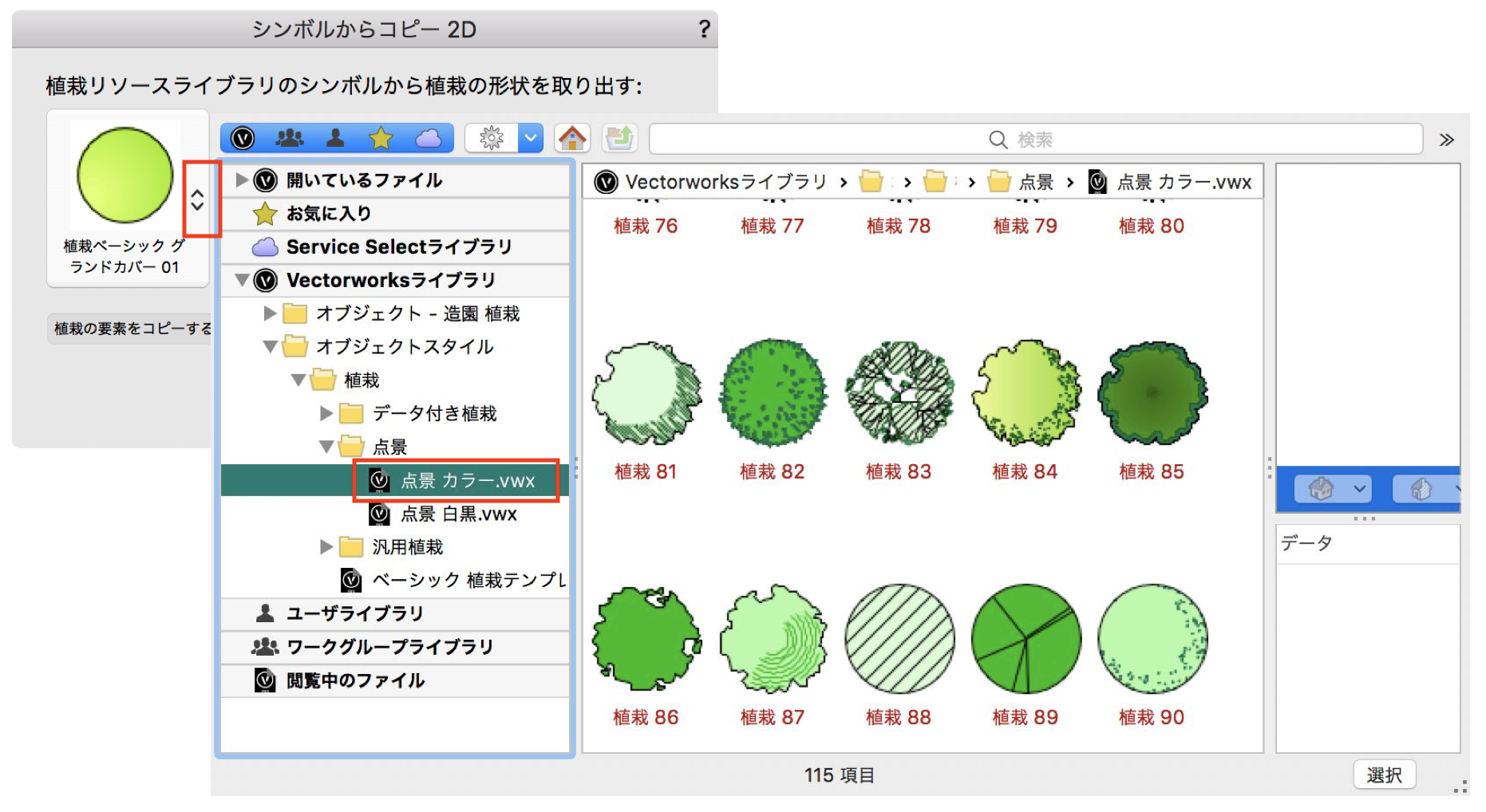Click the 点景 folder breadcrumb
The width and height of the screenshot is (1486, 812).
[1022, 182]
